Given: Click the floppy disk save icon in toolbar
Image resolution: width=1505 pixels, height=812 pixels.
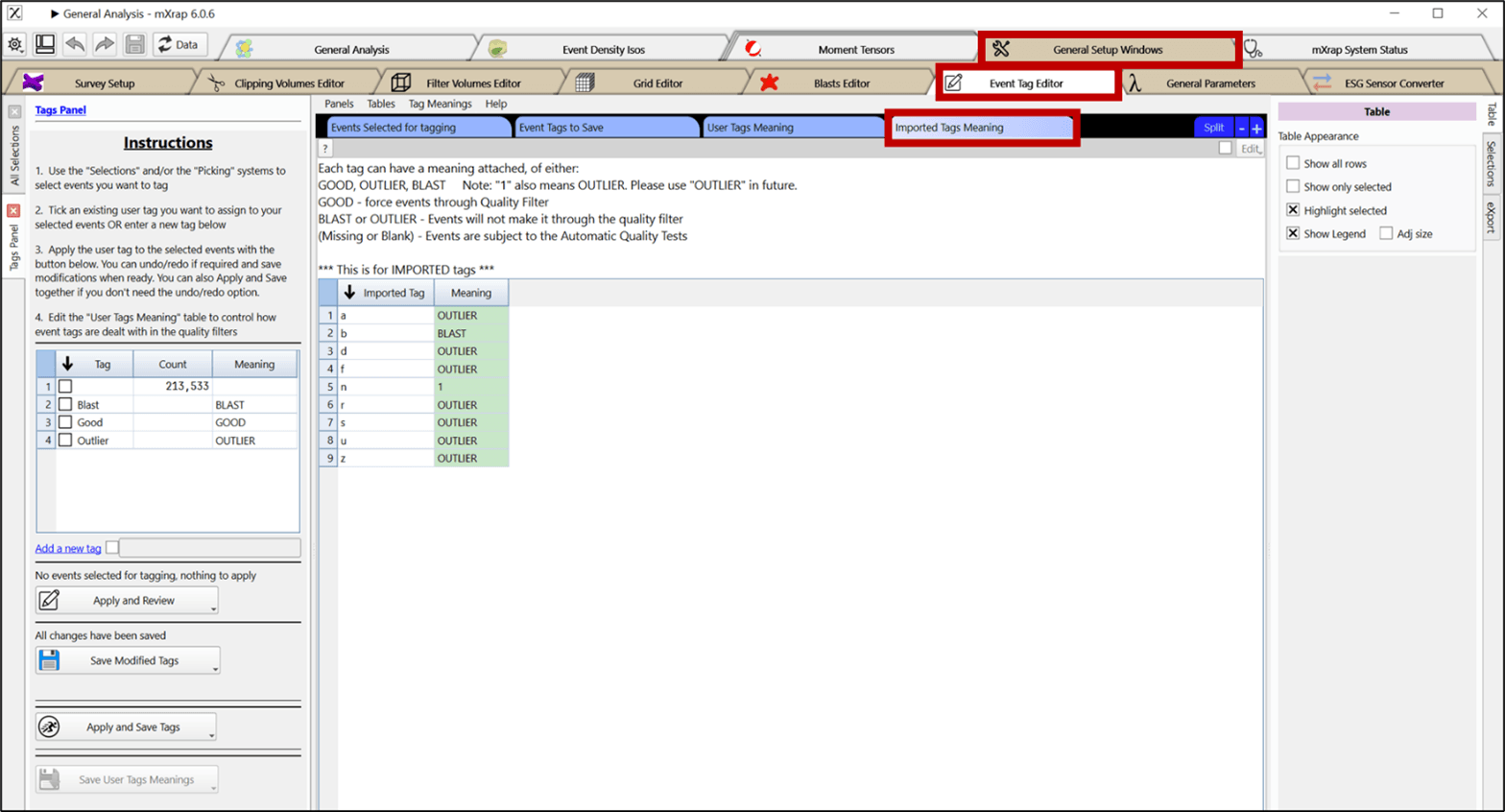Looking at the screenshot, I should (x=135, y=44).
